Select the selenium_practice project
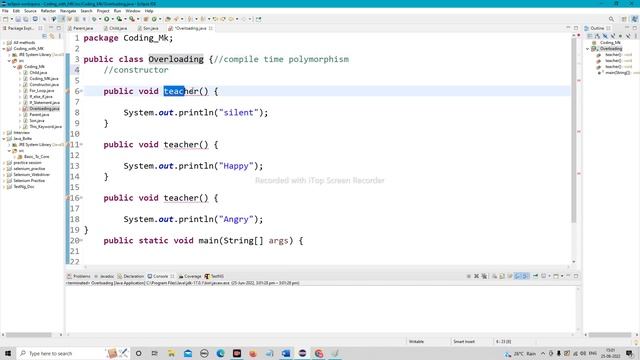640x360 pixels. pos(29,169)
